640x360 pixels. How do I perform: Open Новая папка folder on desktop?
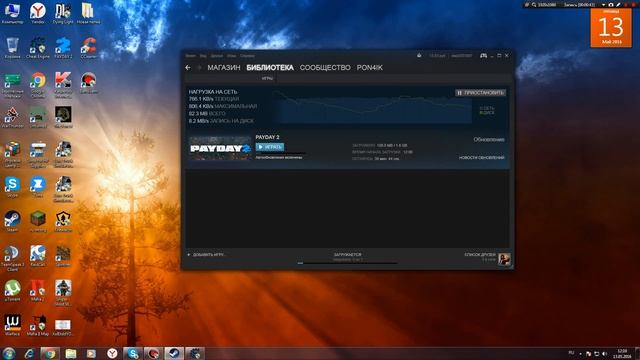88,13
